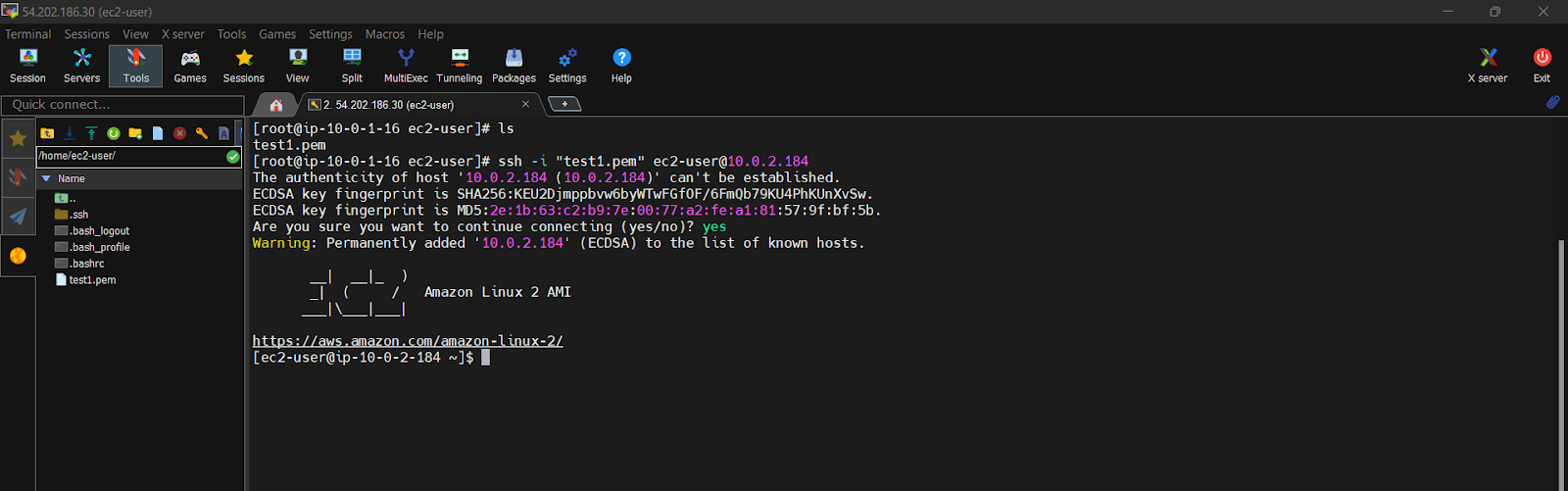Go to parent folder in SFTP toolbar
The width and height of the screenshot is (1568, 491).
tap(47, 133)
